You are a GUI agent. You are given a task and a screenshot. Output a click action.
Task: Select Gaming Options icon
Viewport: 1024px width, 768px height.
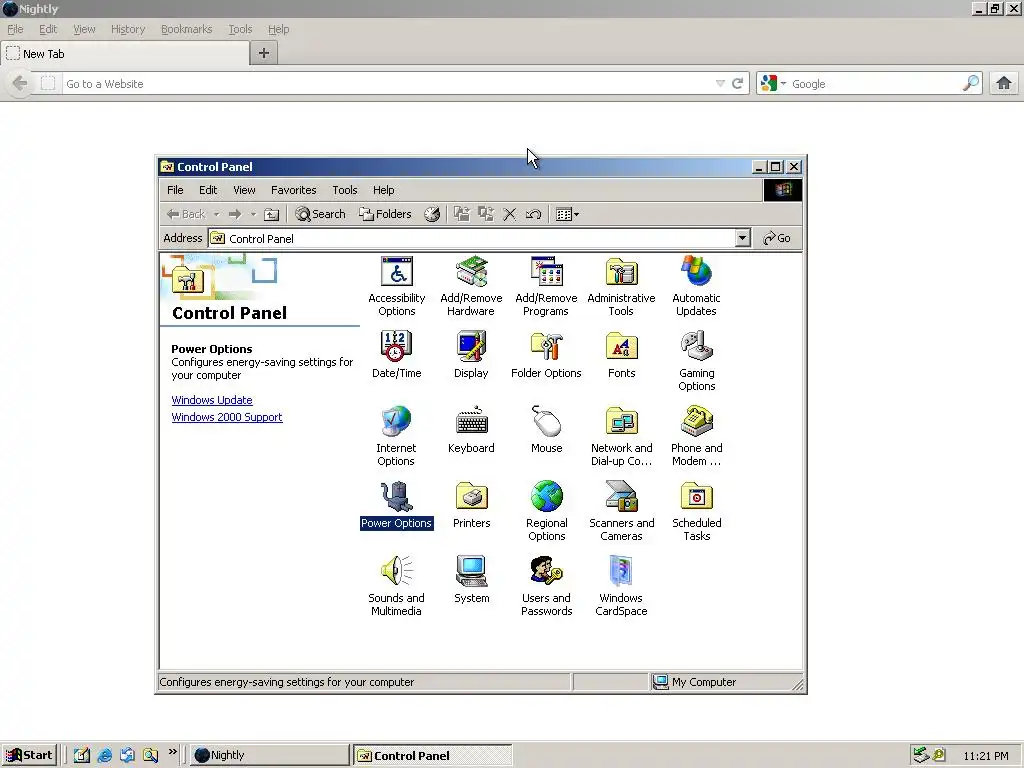(x=696, y=347)
